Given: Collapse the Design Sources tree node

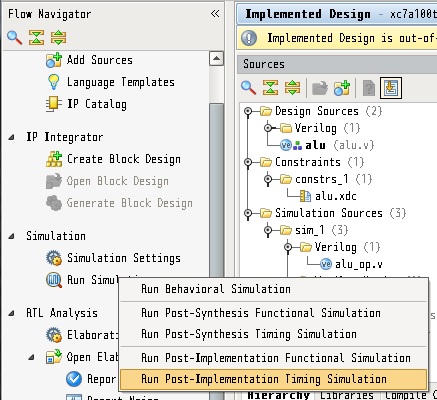Looking at the screenshot, I should [248, 111].
